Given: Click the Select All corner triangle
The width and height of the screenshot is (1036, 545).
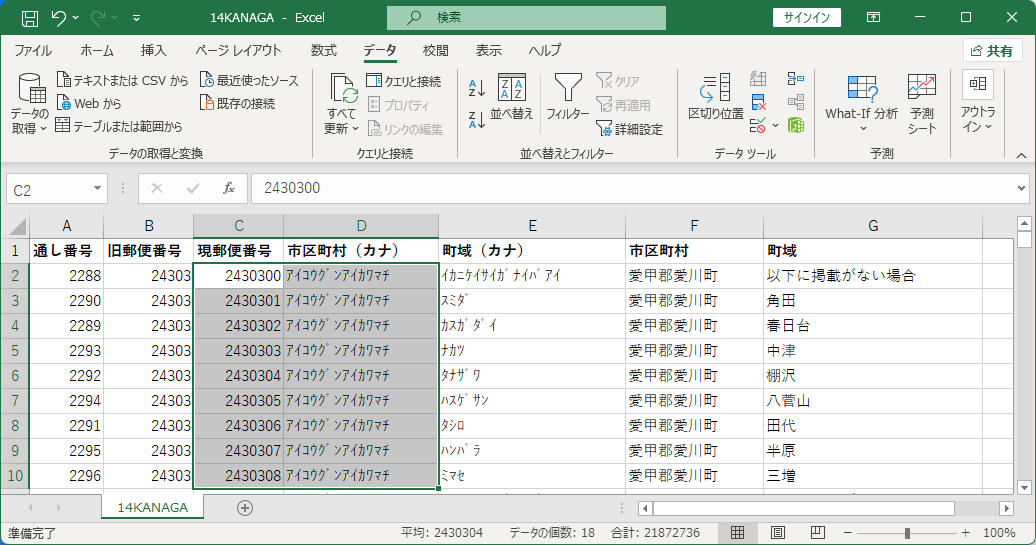Looking at the screenshot, I should click(x=16, y=227).
